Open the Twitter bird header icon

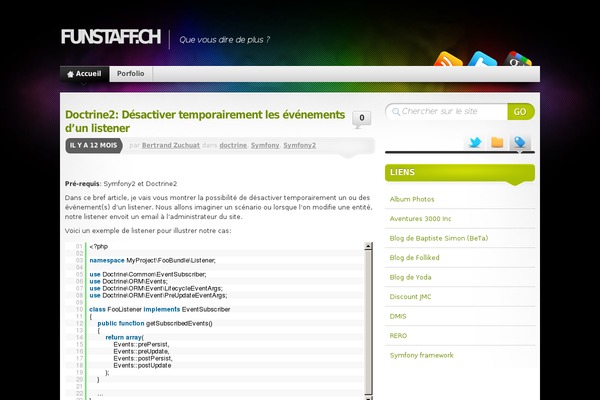click(x=482, y=59)
